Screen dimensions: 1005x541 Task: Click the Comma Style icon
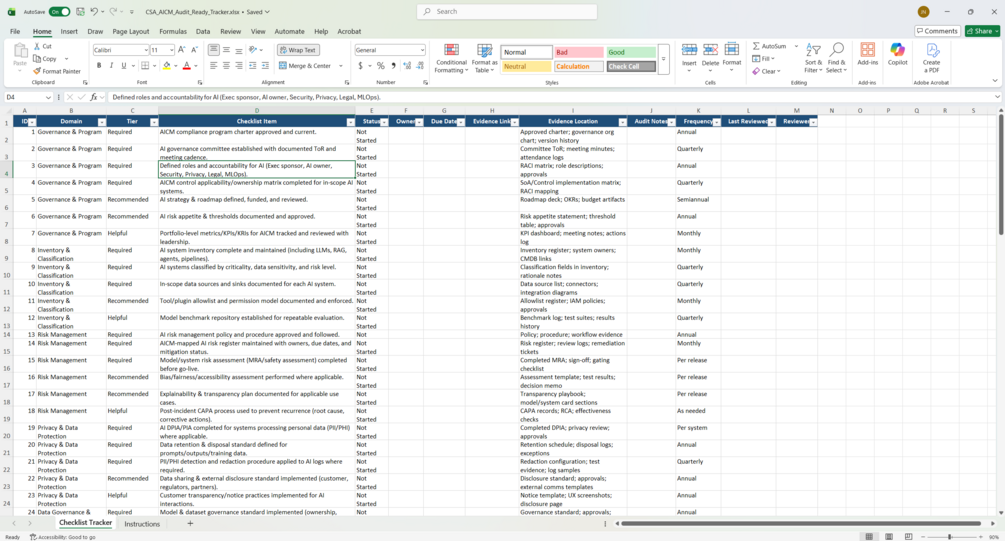point(393,65)
